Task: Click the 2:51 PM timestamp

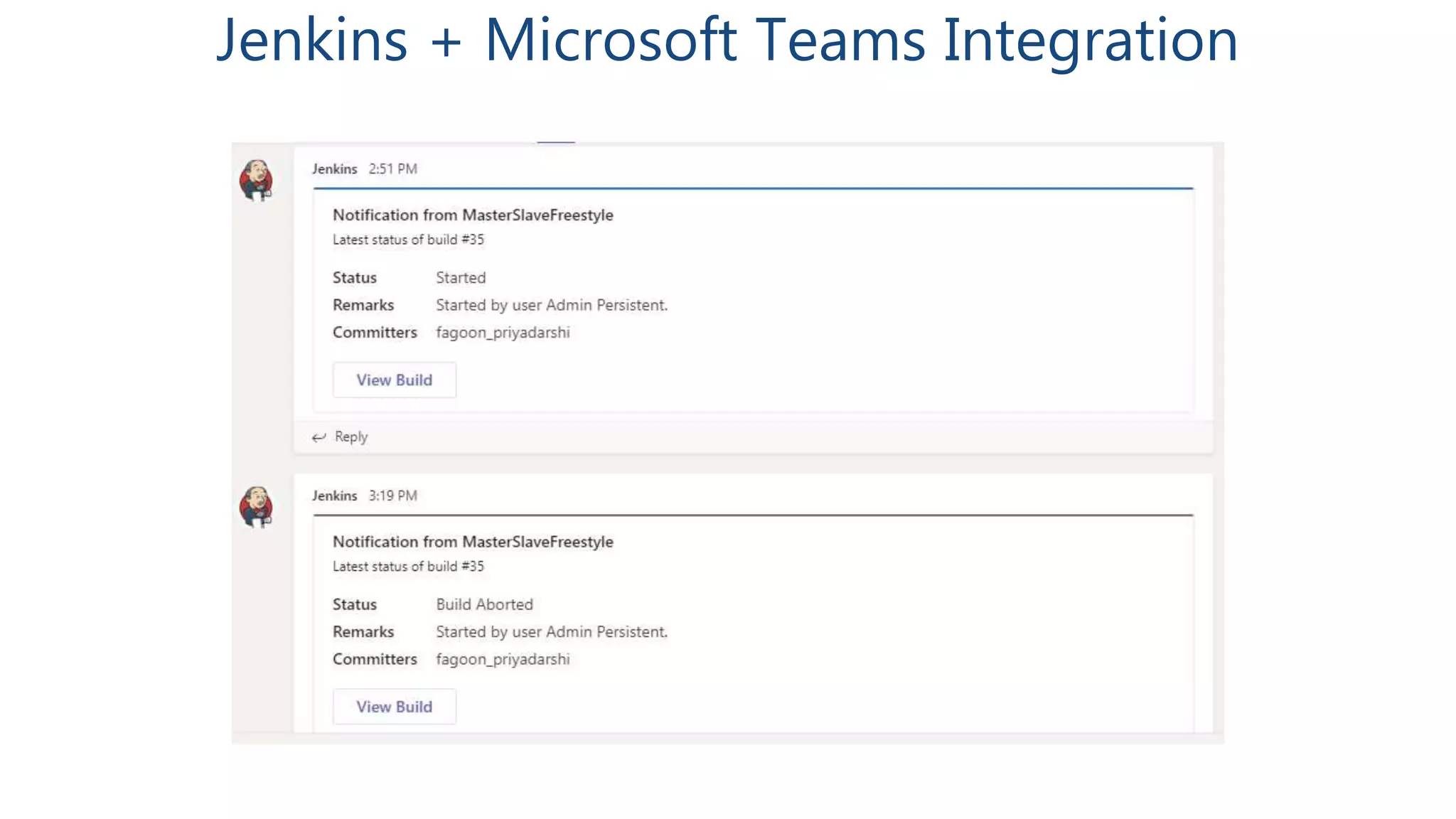Action: [x=392, y=169]
